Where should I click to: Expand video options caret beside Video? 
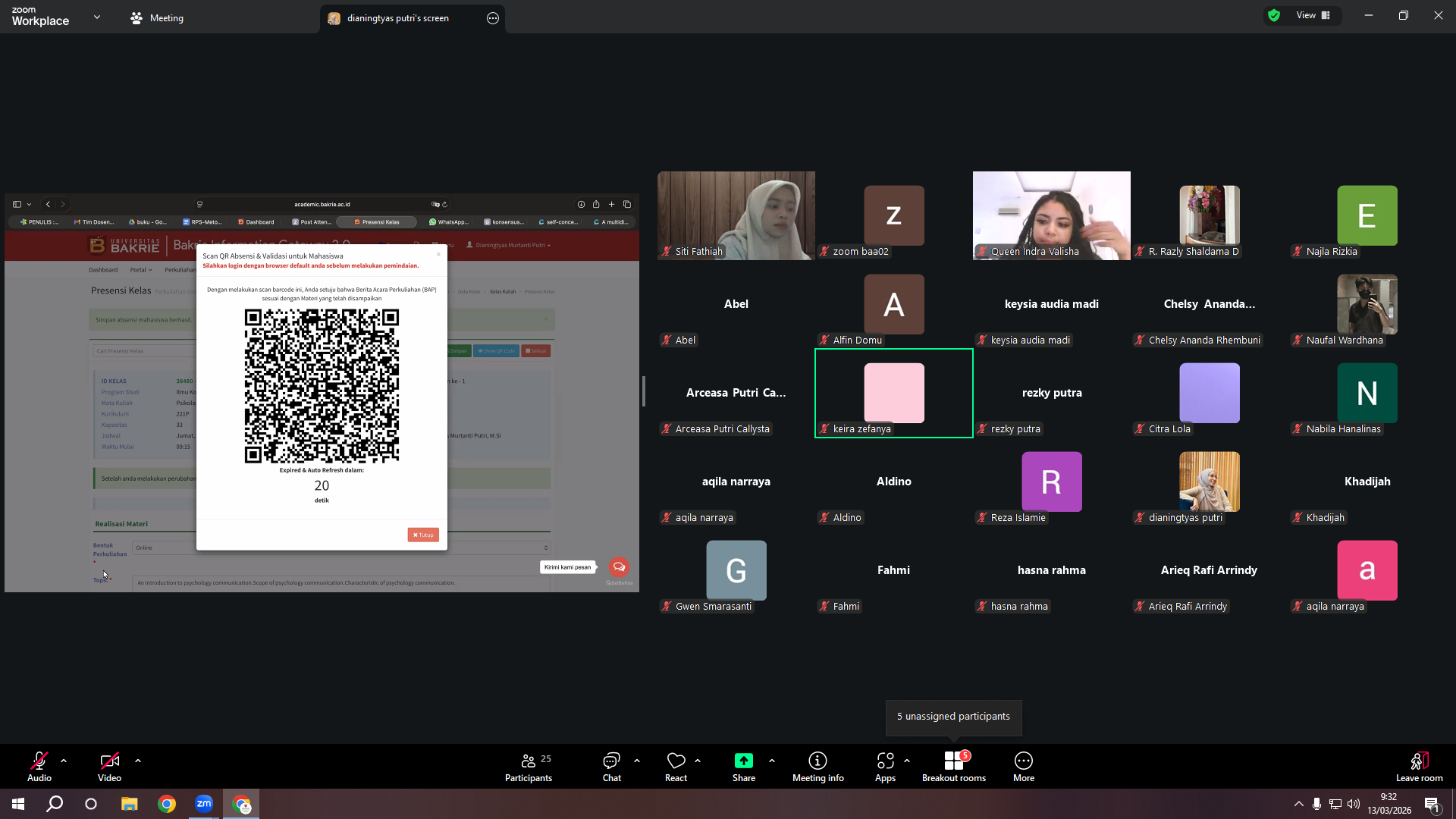click(x=138, y=761)
